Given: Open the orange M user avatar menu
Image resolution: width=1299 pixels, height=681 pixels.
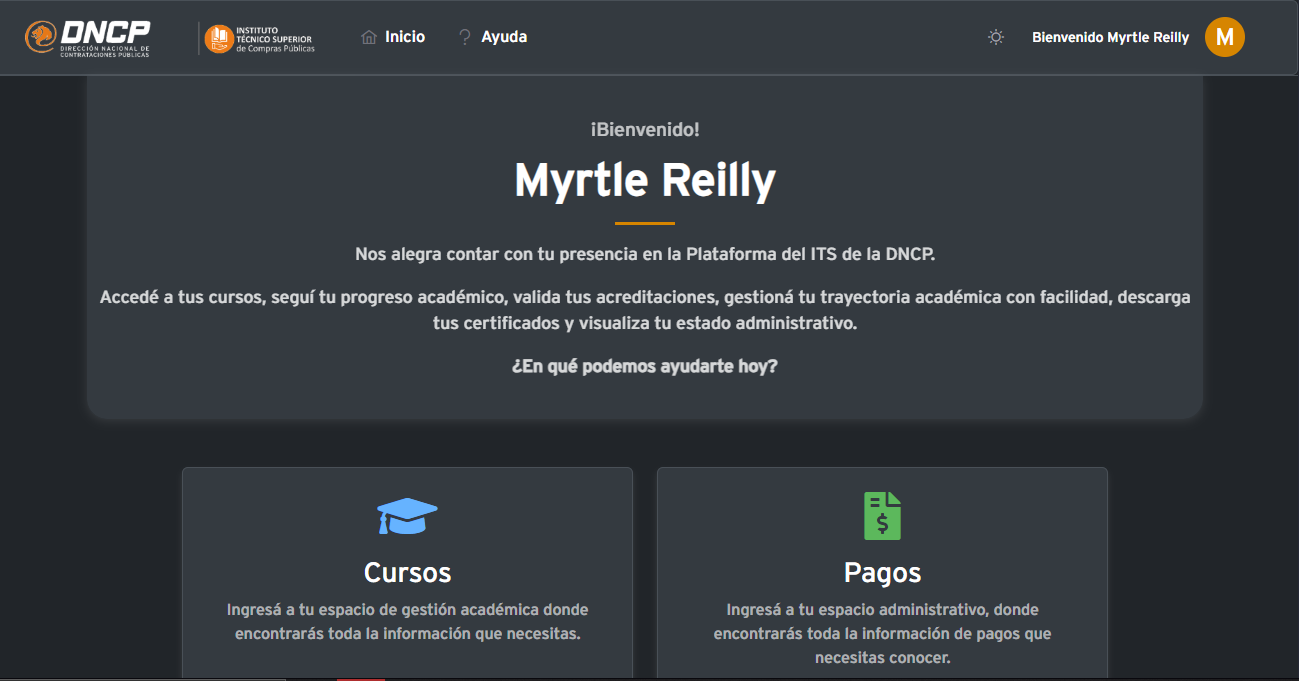Looking at the screenshot, I should [x=1224, y=37].
